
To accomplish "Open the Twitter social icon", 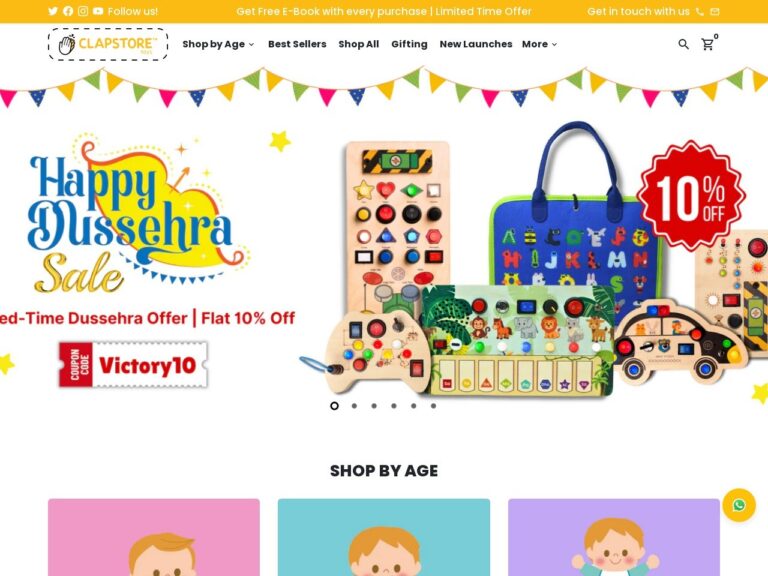I will pyautogui.click(x=53, y=11).
